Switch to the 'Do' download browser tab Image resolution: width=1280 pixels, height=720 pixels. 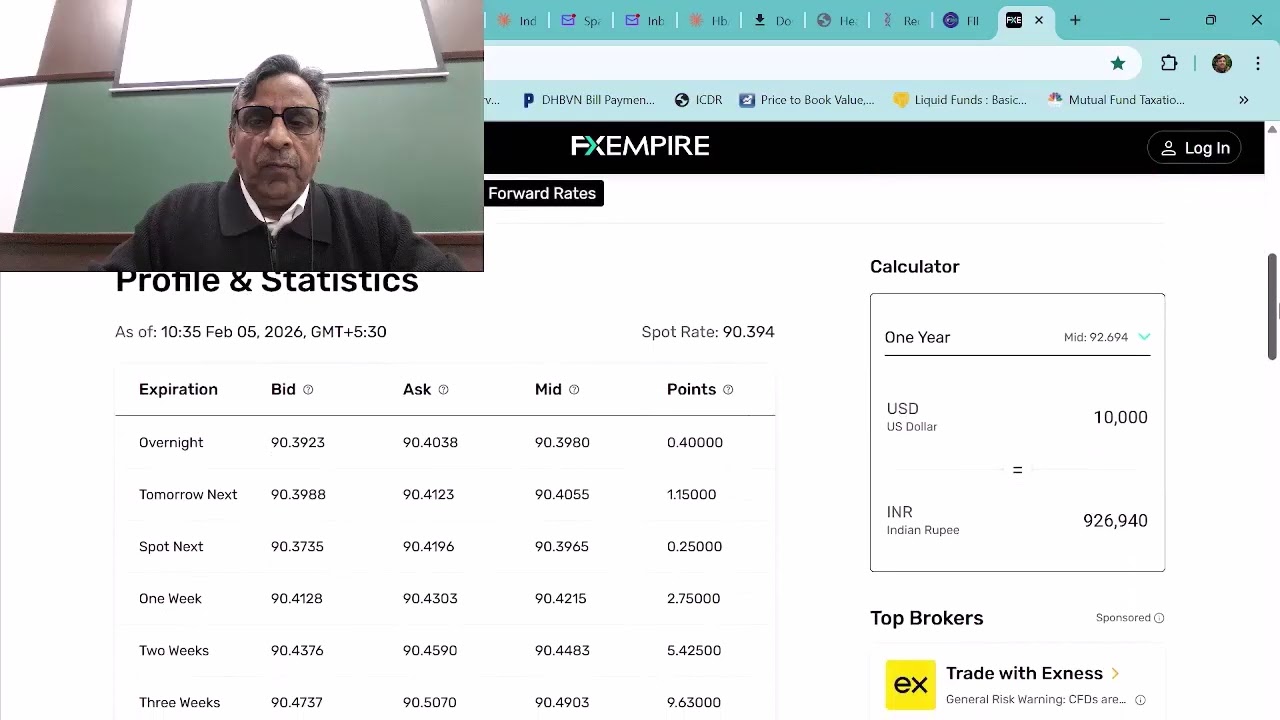(x=772, y=20)
